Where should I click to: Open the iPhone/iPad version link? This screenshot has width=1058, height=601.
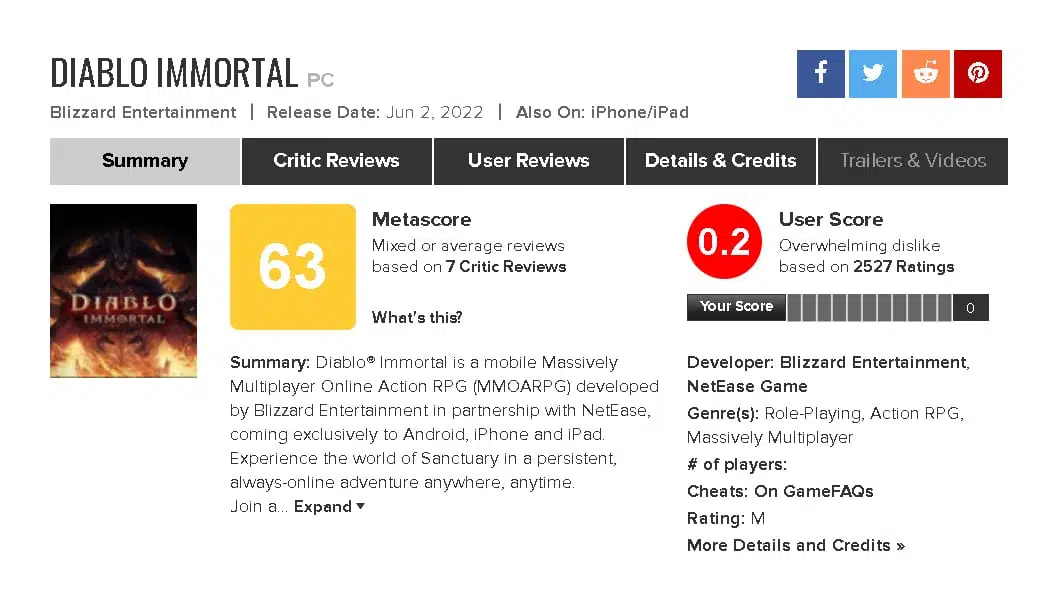pos(638,112)
